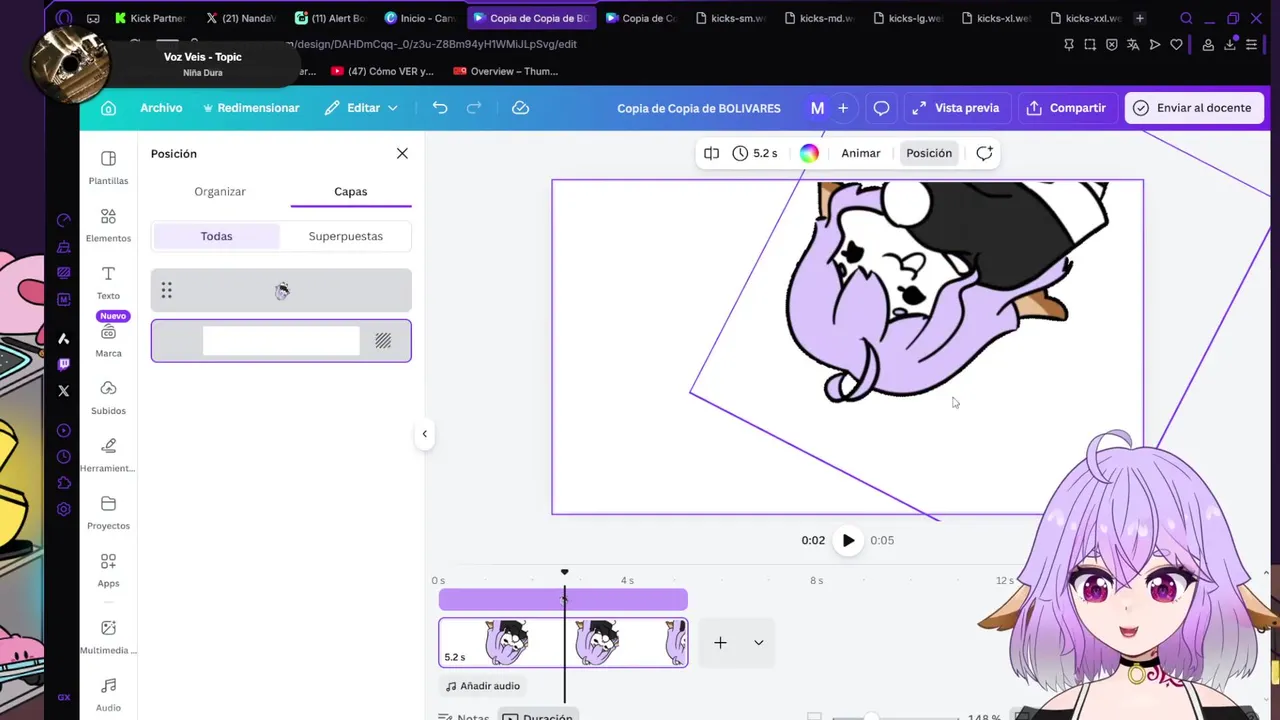Open Opera browser menu logo
Screen dimensions: 1280x720
pos(64,18)
